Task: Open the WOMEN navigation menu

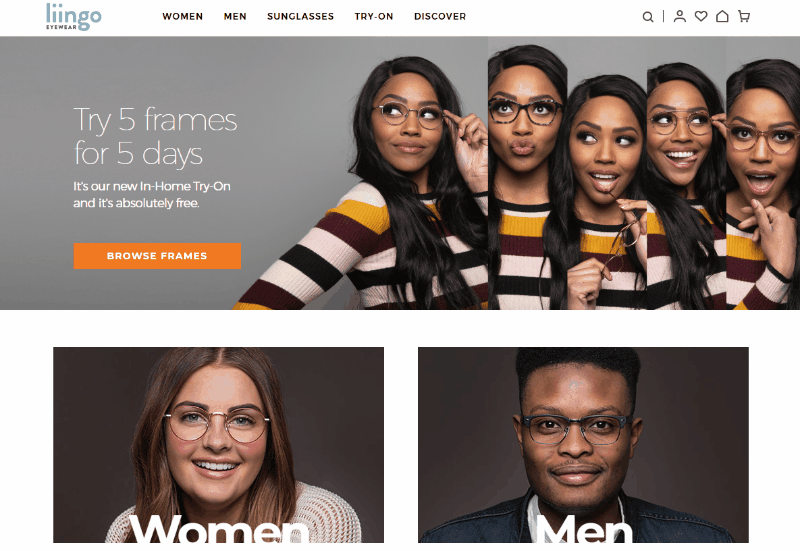Action: tap(183, 17)
